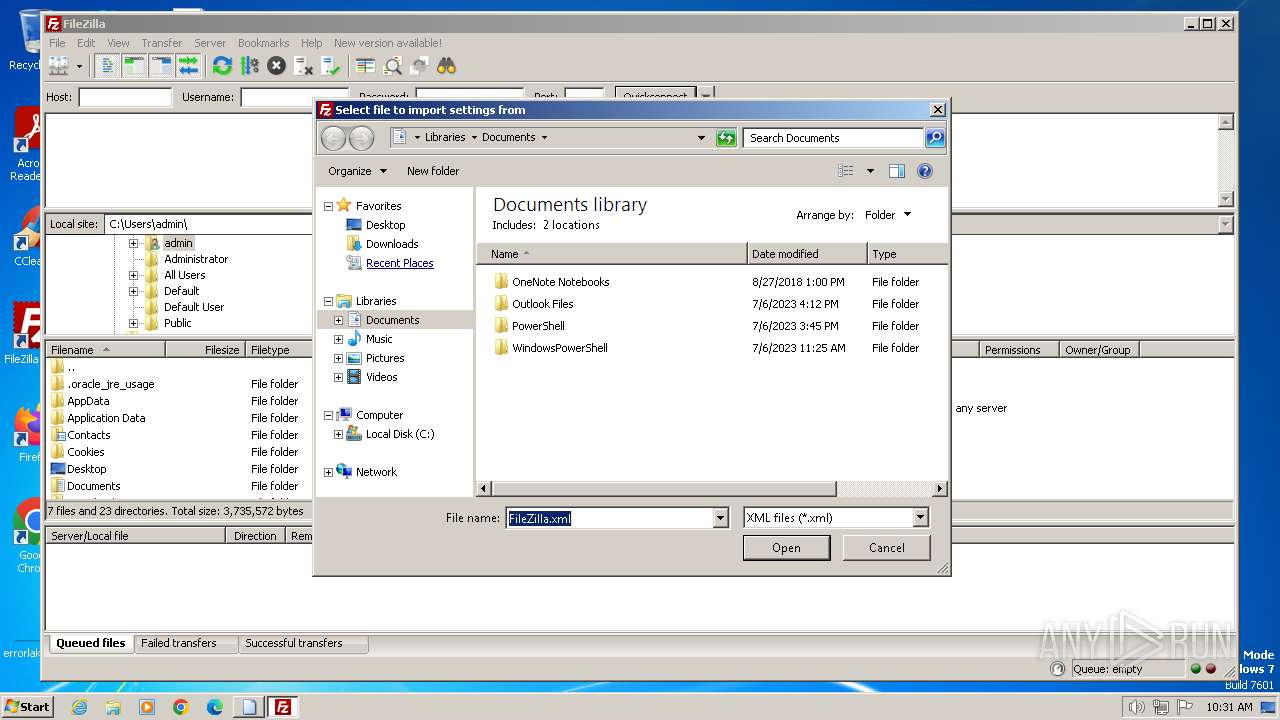This screenshot has height=720, width=1280.
Task: Toggle the preview pane icon
Action: pos(897,171)
